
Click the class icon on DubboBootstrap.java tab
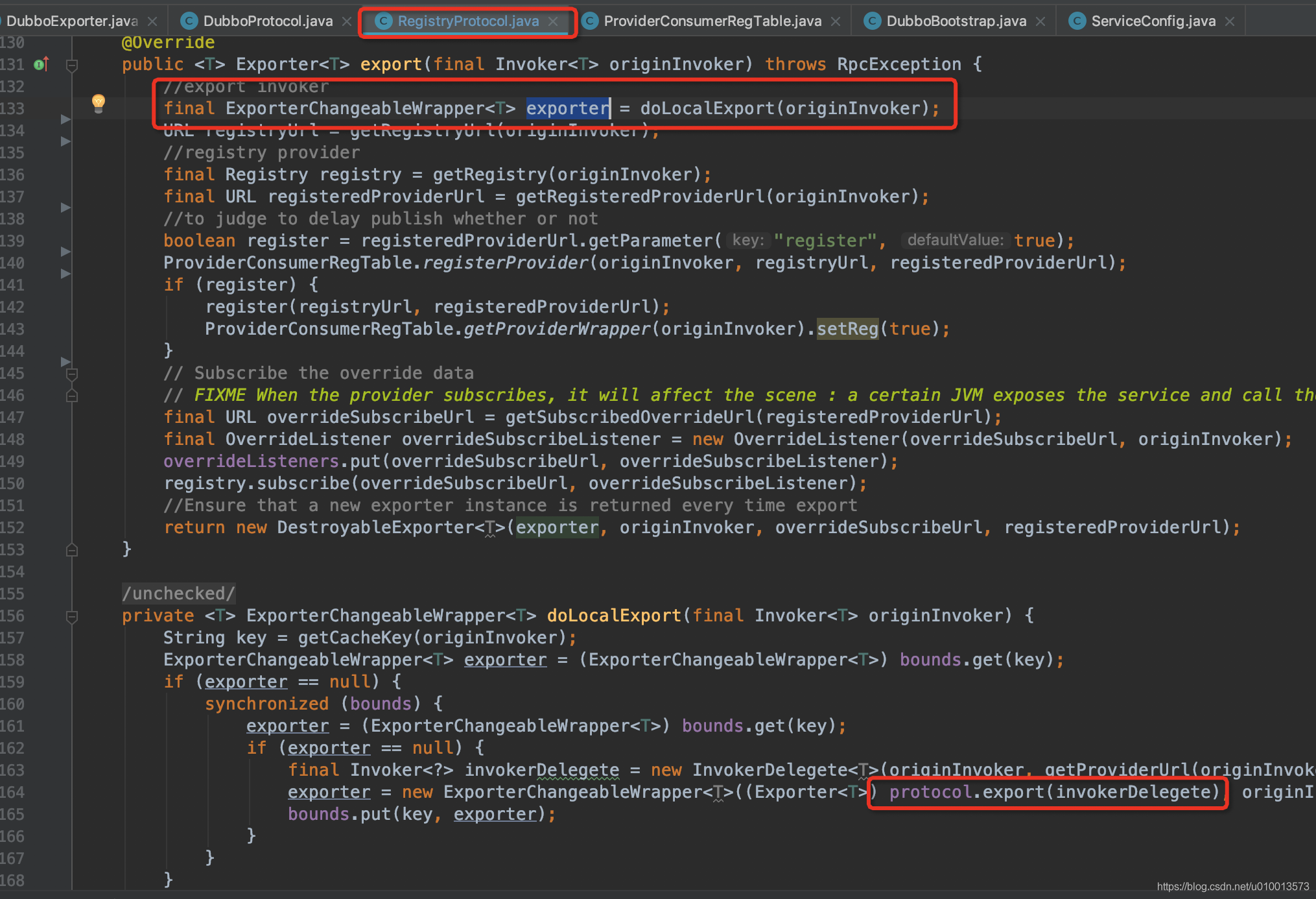tap(872, 21)
